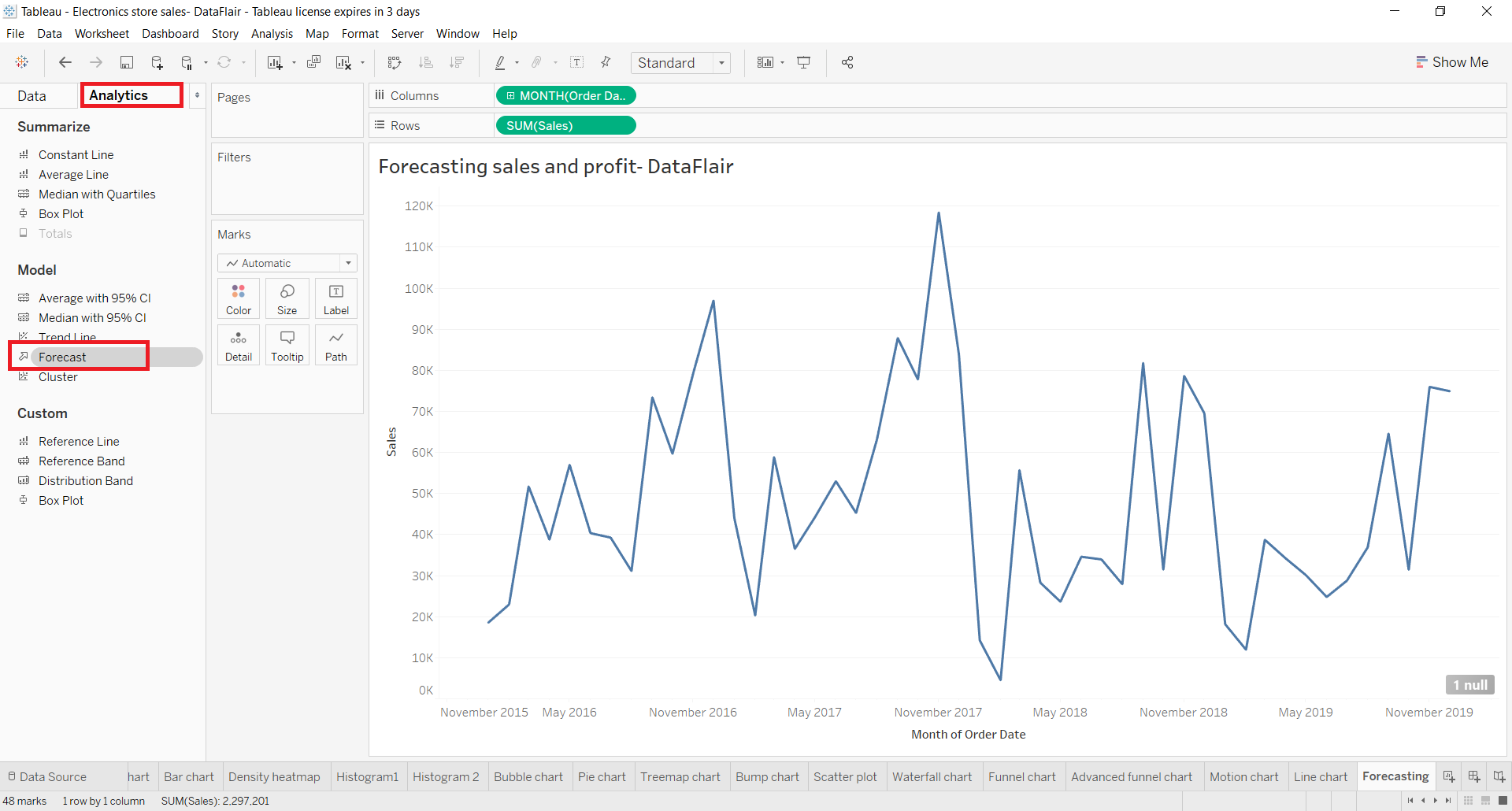This screenshot has width=1512, height=811.
Task: Open the Show/Hide Cards toolbar icon
Action: (x=765, y=62)
